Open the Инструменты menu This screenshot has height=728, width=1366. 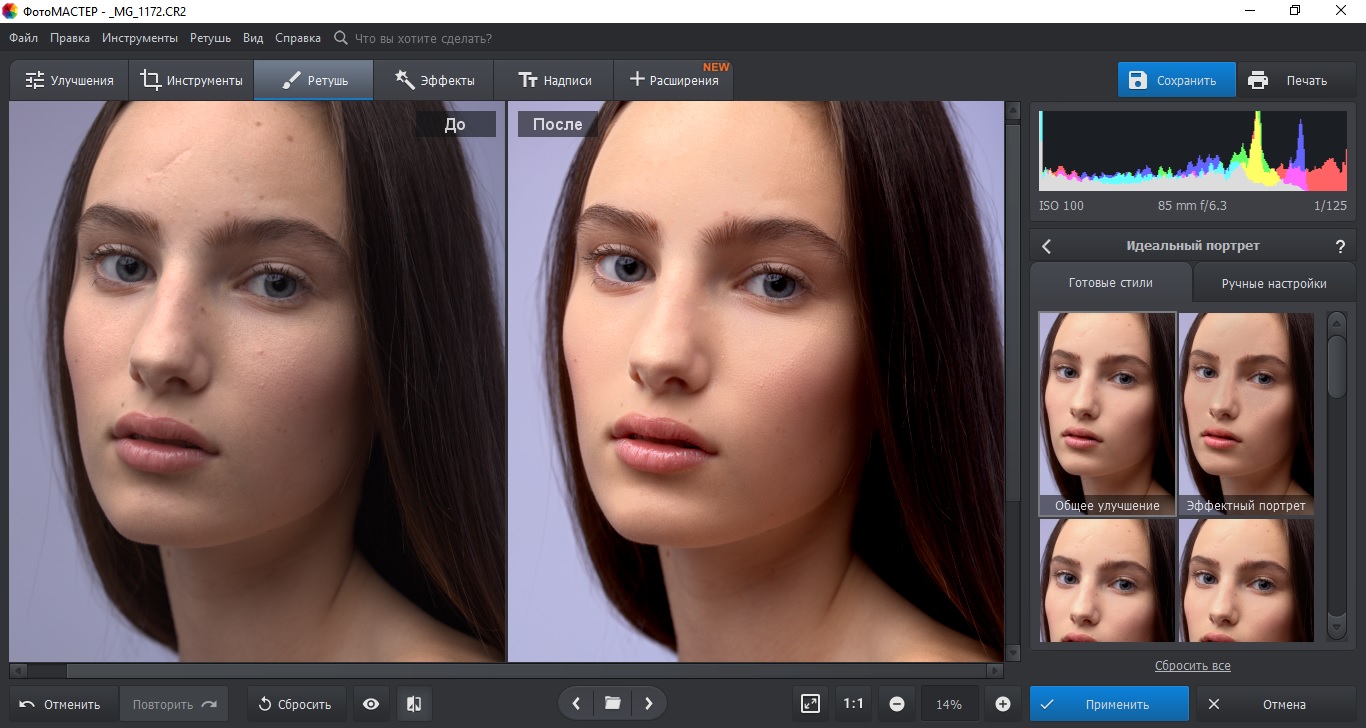tap(141, 38)
